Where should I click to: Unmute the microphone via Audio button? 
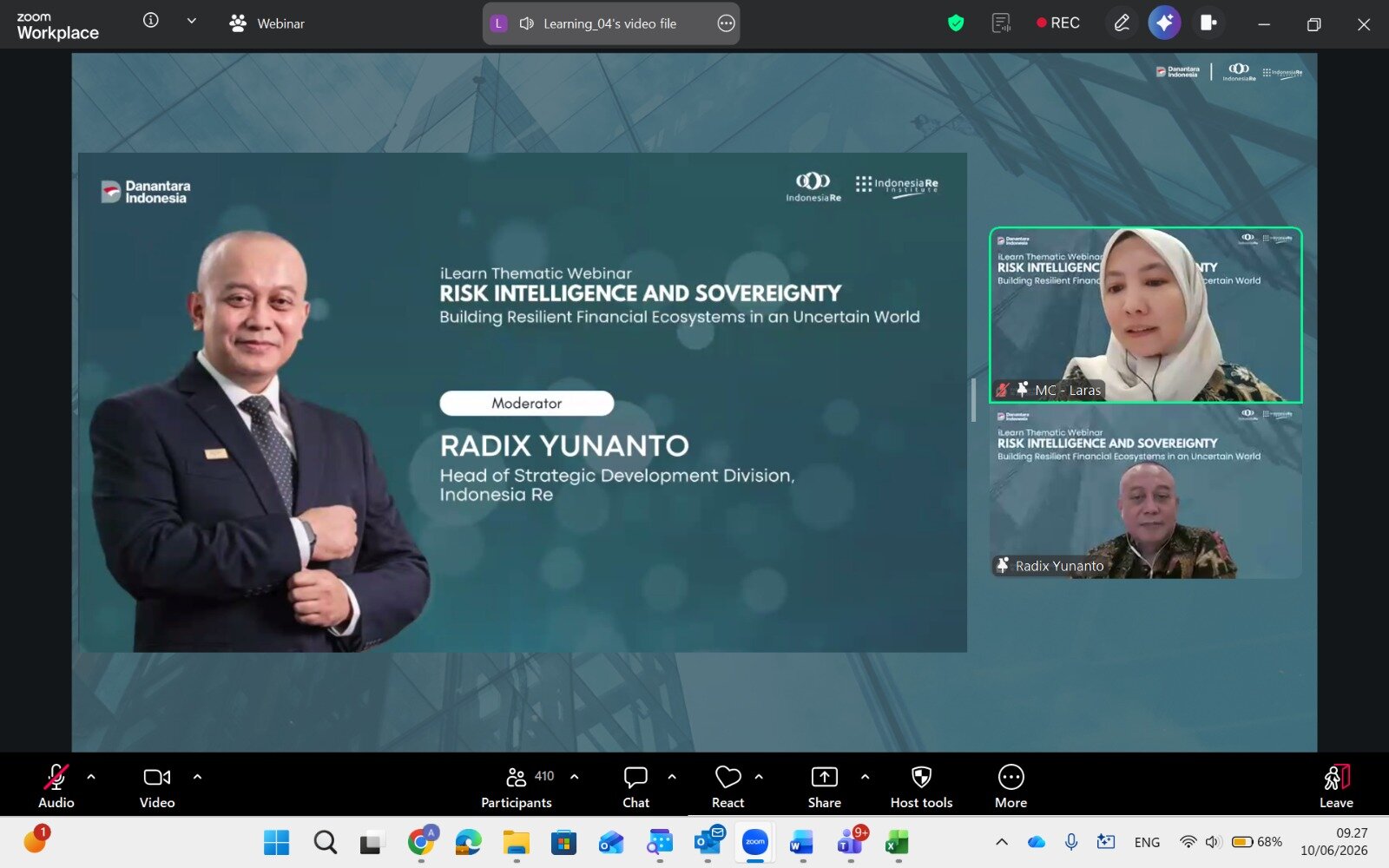(x=56, y=786)
